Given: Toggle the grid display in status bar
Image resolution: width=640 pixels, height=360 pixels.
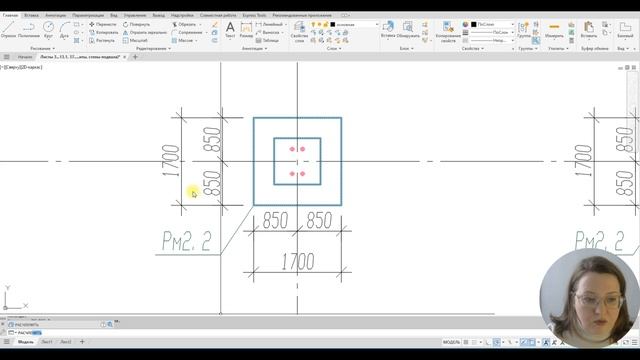Looking at the screenshot, I should (x=466, y=342).
